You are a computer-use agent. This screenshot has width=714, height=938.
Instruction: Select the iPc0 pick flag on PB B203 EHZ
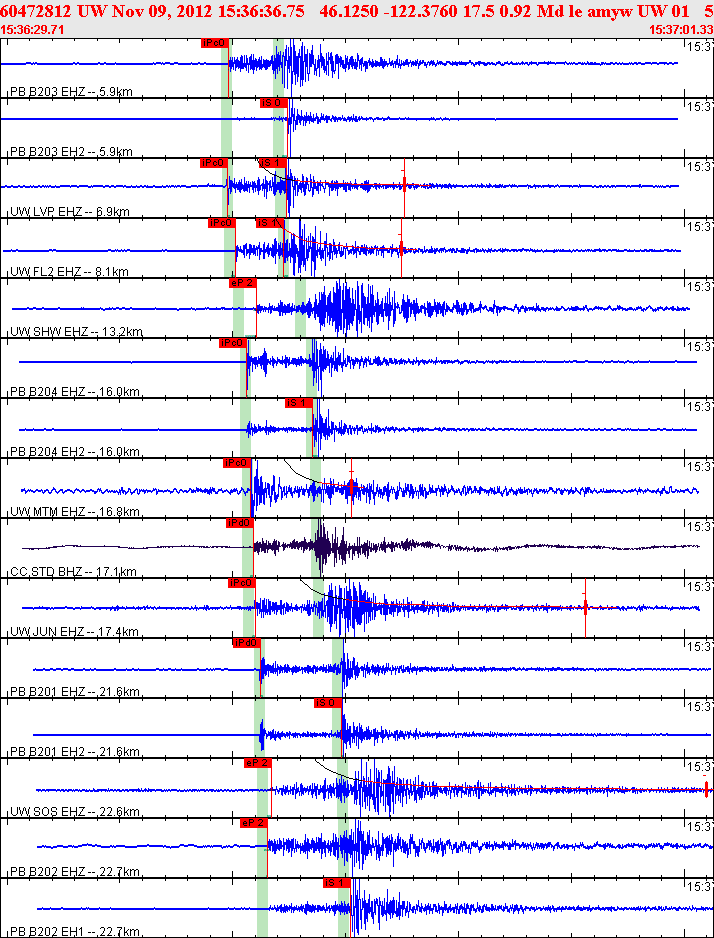pyautogui.click(x=215, y=43)
